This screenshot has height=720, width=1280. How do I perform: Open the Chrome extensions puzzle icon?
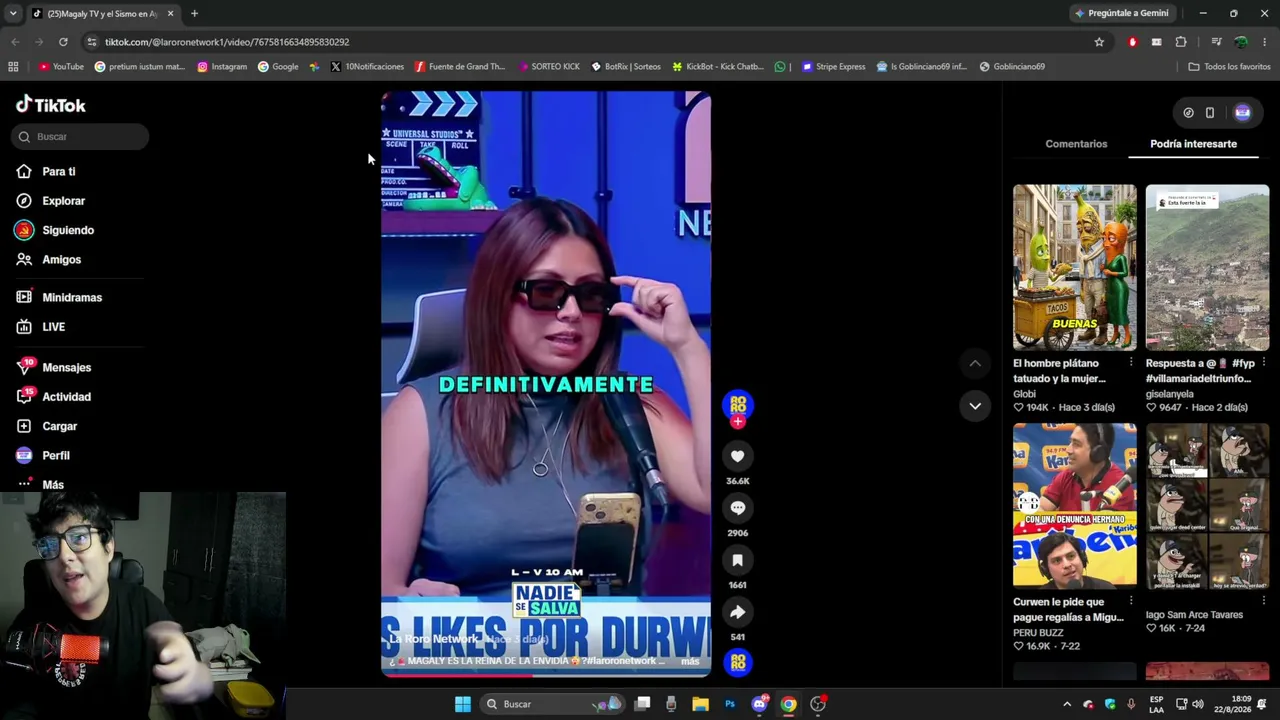[x=1181, y=42]
